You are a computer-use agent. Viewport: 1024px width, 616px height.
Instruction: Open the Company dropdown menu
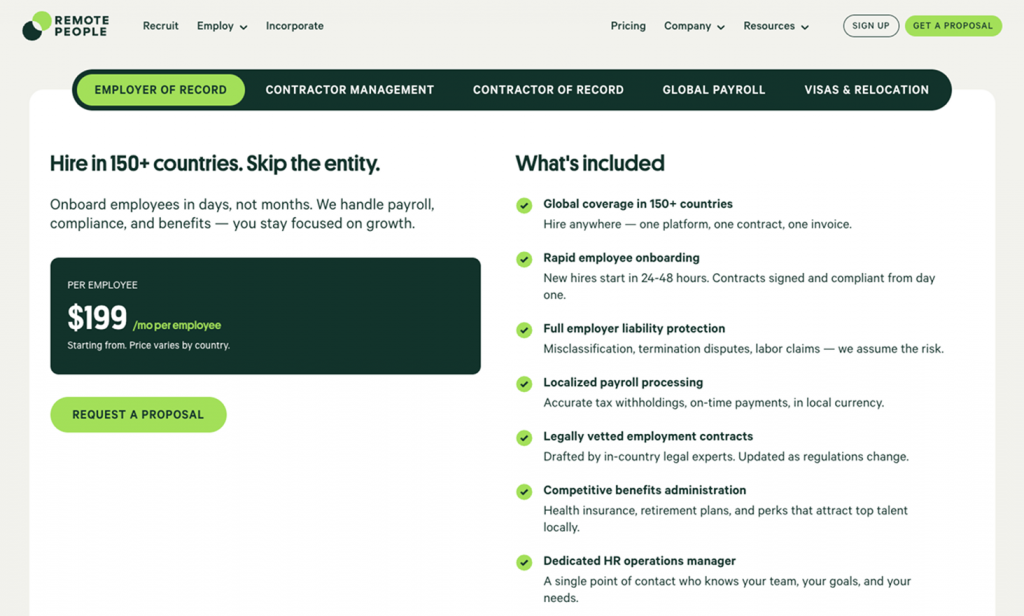click(694, 26)
